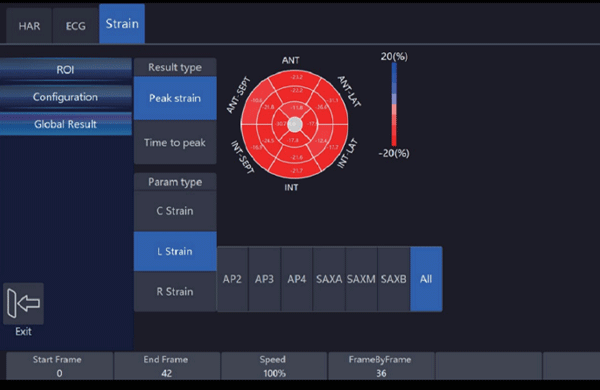
Task: Choose C Strain parameter type
Action: point(175,211)
